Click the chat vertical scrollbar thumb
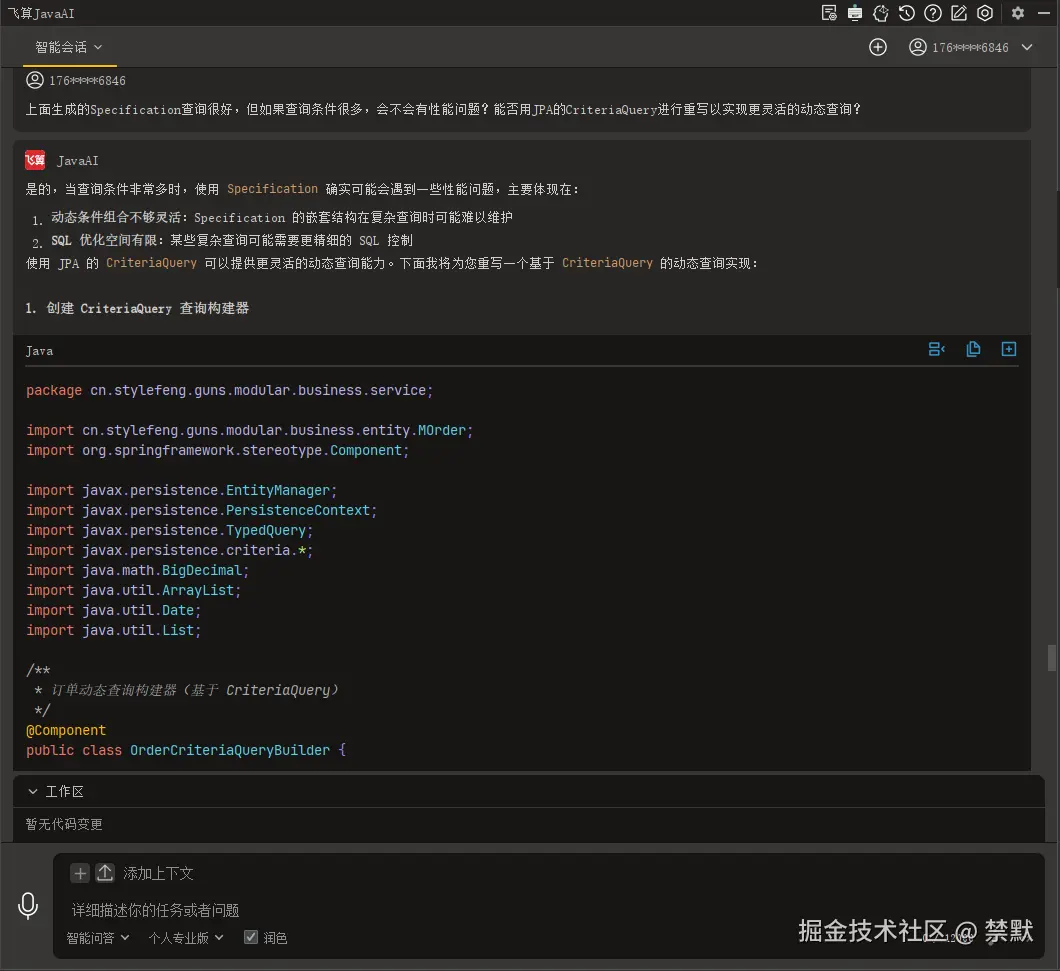The height and width of the screenshot is (971, 1060). click(x=1051, y=658)
